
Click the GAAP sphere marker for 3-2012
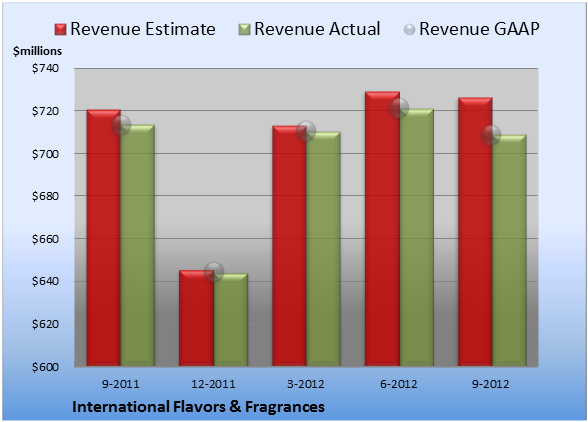tap(306, 131)
